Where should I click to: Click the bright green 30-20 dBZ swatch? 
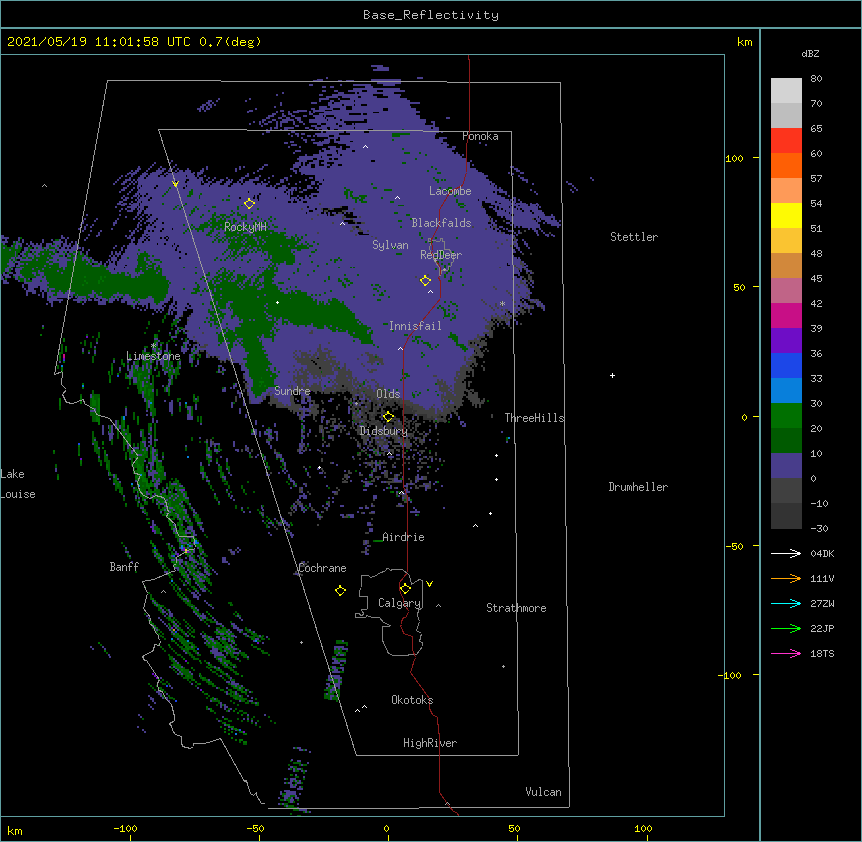tap(786, 416)
